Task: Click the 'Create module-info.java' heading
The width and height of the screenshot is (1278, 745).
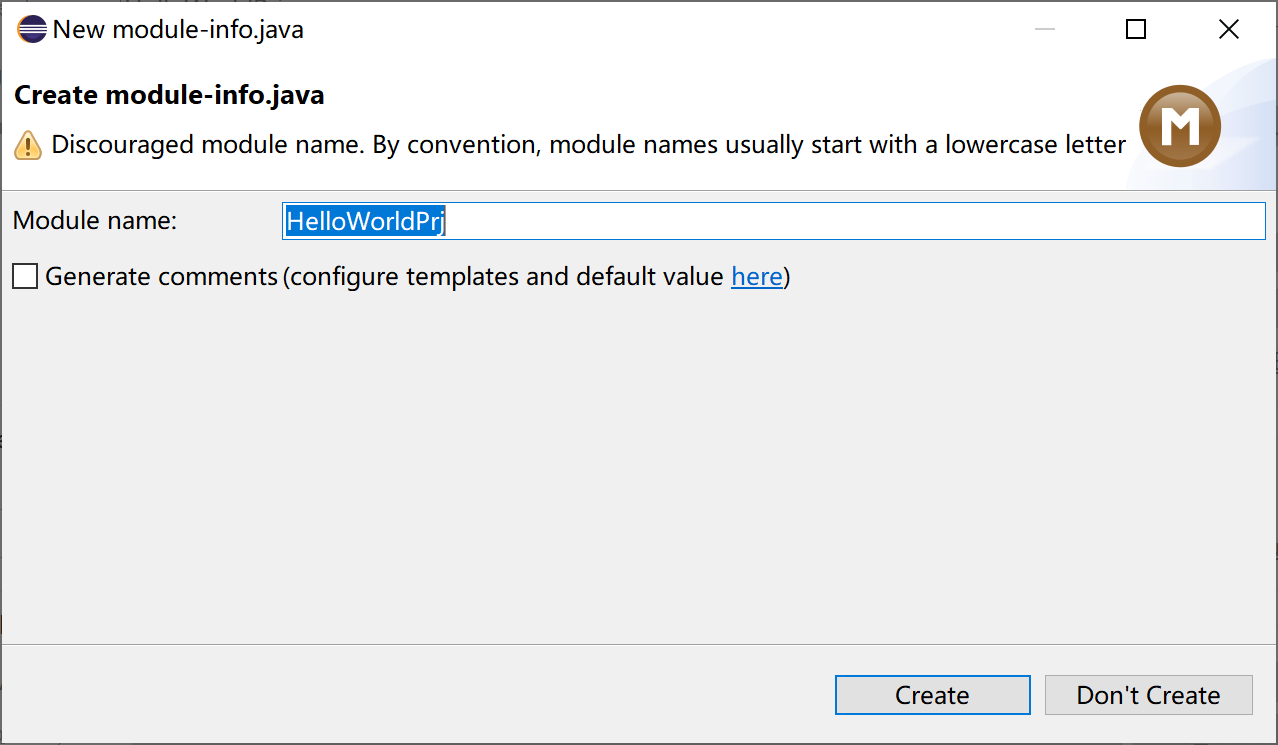Action: coord(169,96)
